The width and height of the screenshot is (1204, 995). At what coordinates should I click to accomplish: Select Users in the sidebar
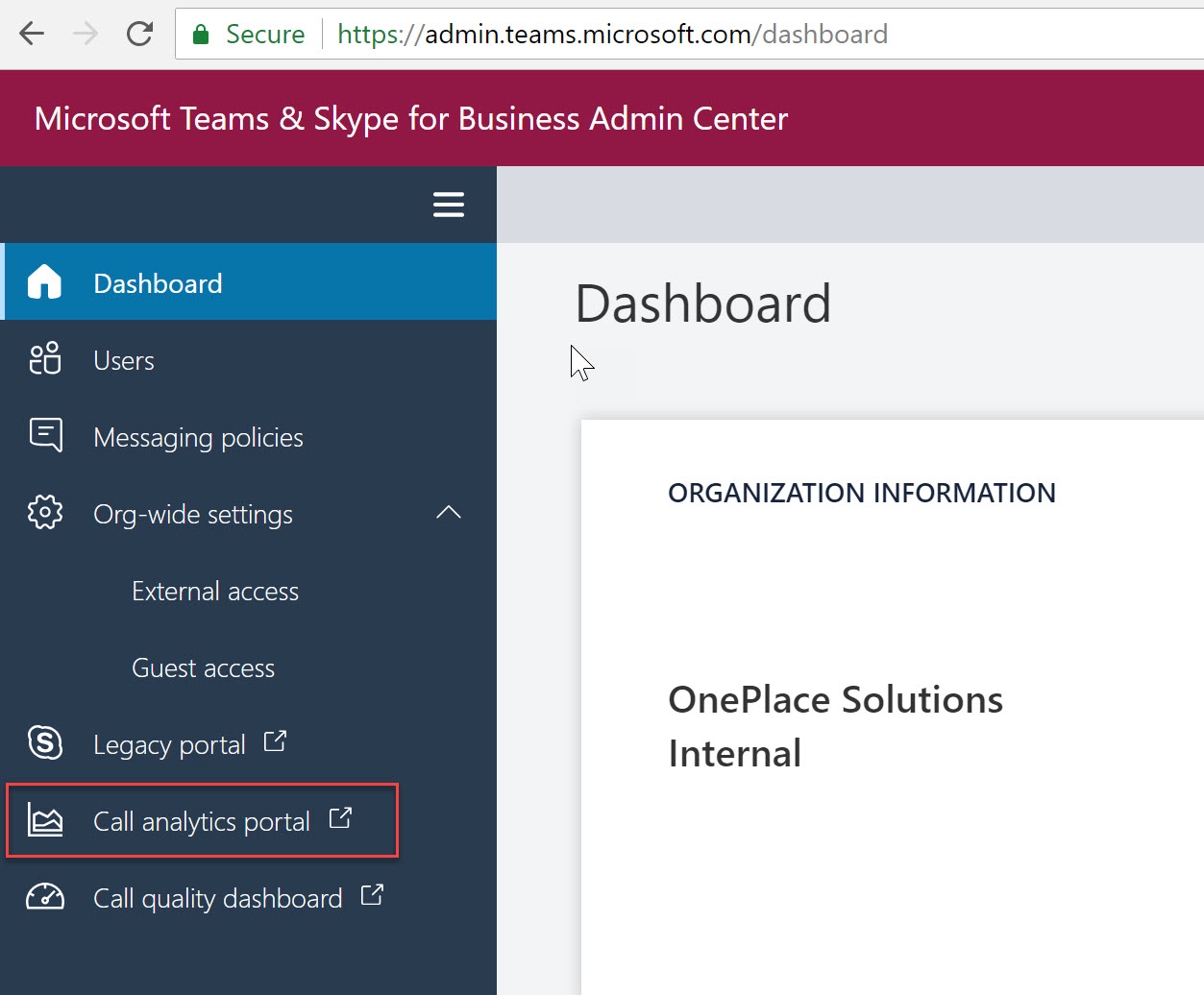[124, 361]
